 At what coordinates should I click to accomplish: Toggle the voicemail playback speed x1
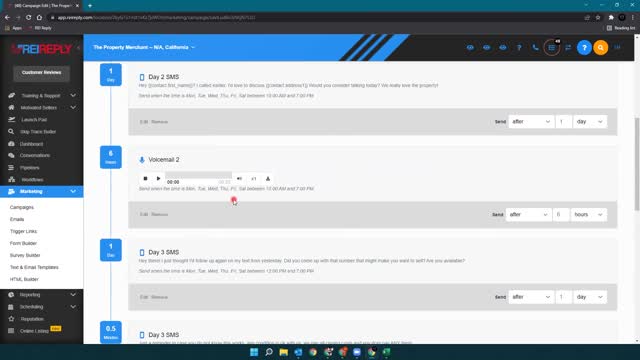pos(254,178)
